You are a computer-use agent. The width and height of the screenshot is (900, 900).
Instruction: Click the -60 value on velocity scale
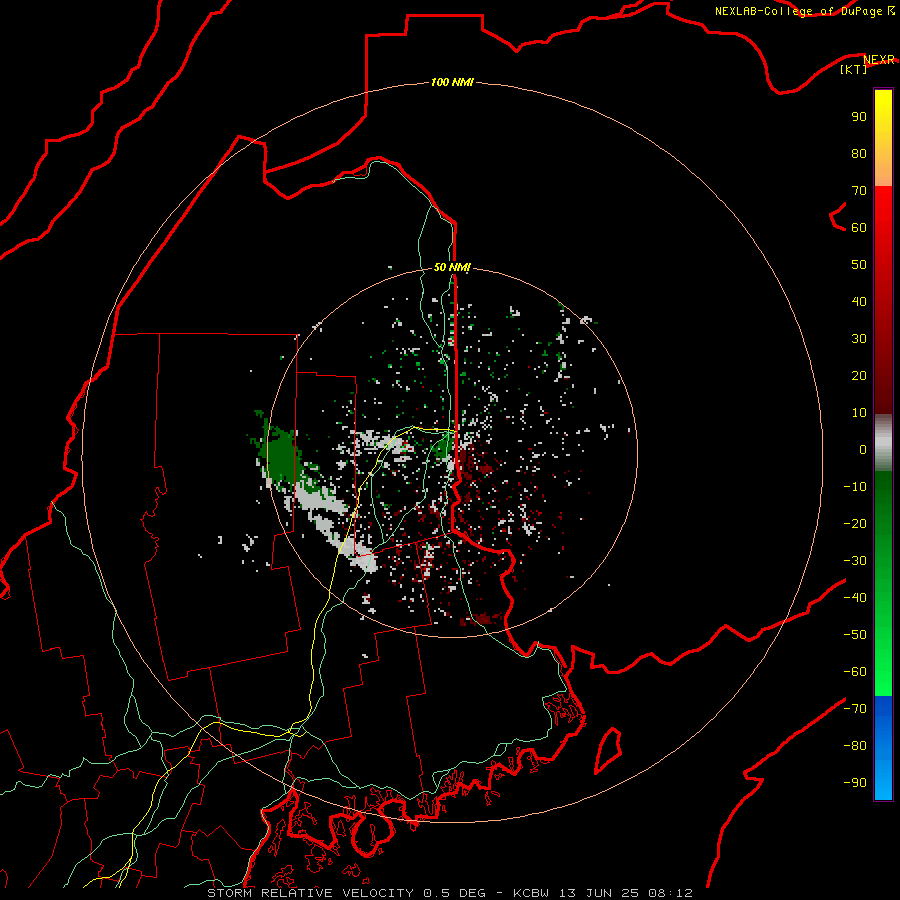tap(855, 672)
